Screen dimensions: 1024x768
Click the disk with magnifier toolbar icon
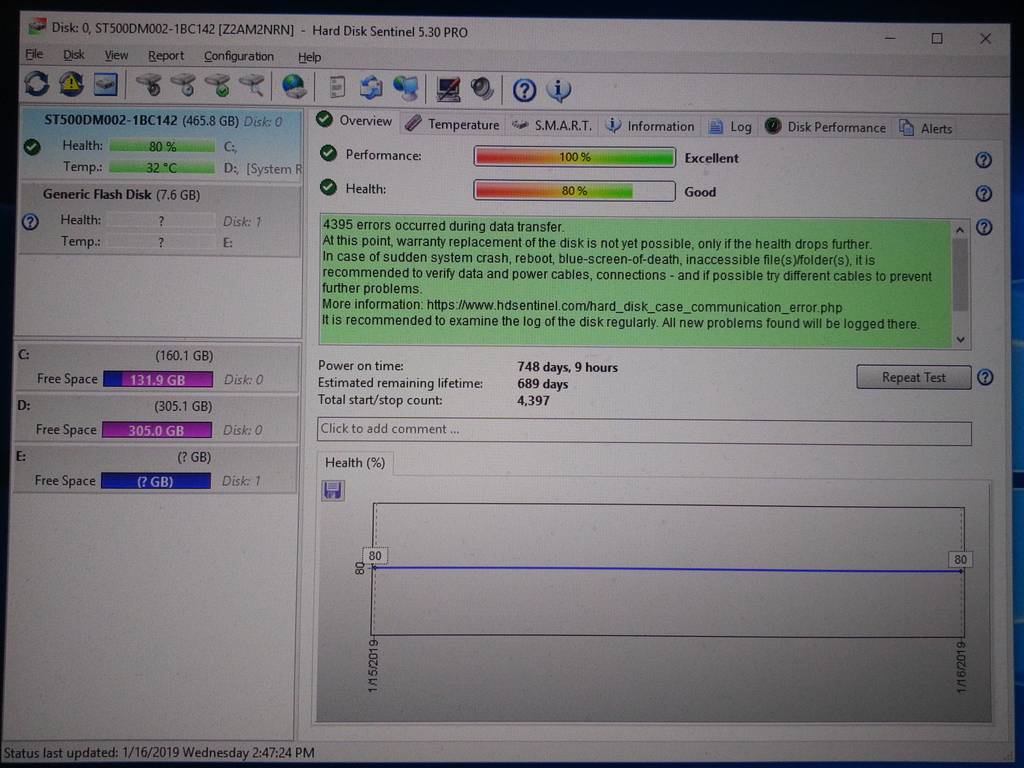pos(252,86)
